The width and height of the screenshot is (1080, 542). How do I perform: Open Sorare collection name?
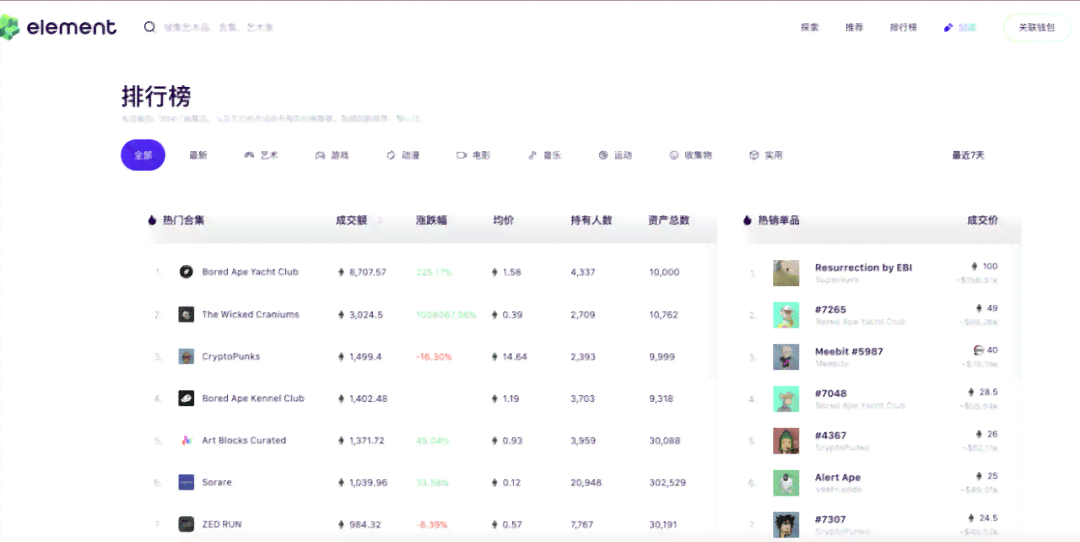(217, 482)
